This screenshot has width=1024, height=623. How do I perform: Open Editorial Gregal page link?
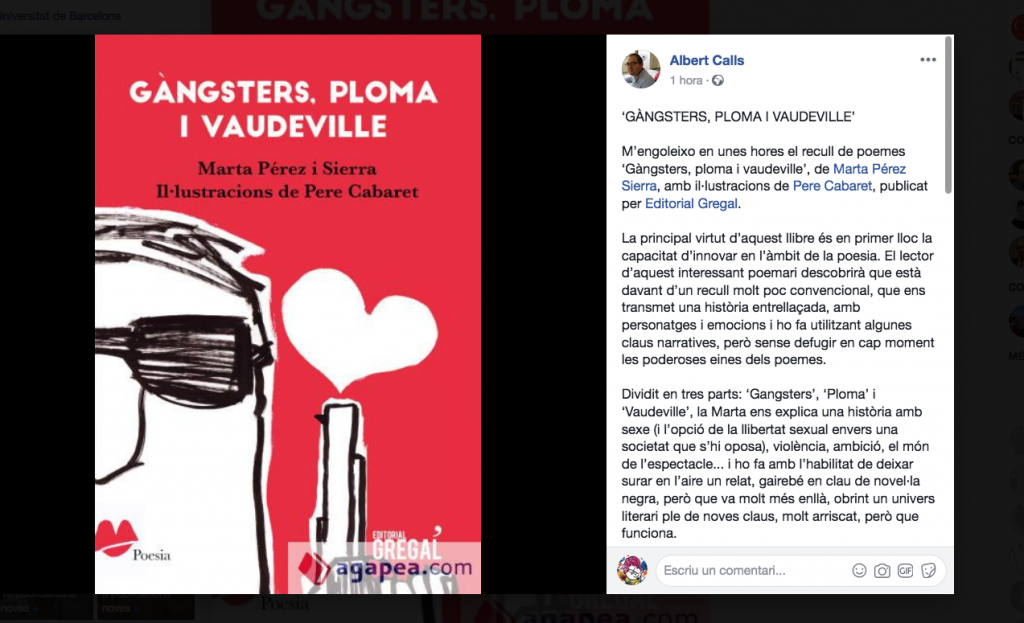coord(691,204)
